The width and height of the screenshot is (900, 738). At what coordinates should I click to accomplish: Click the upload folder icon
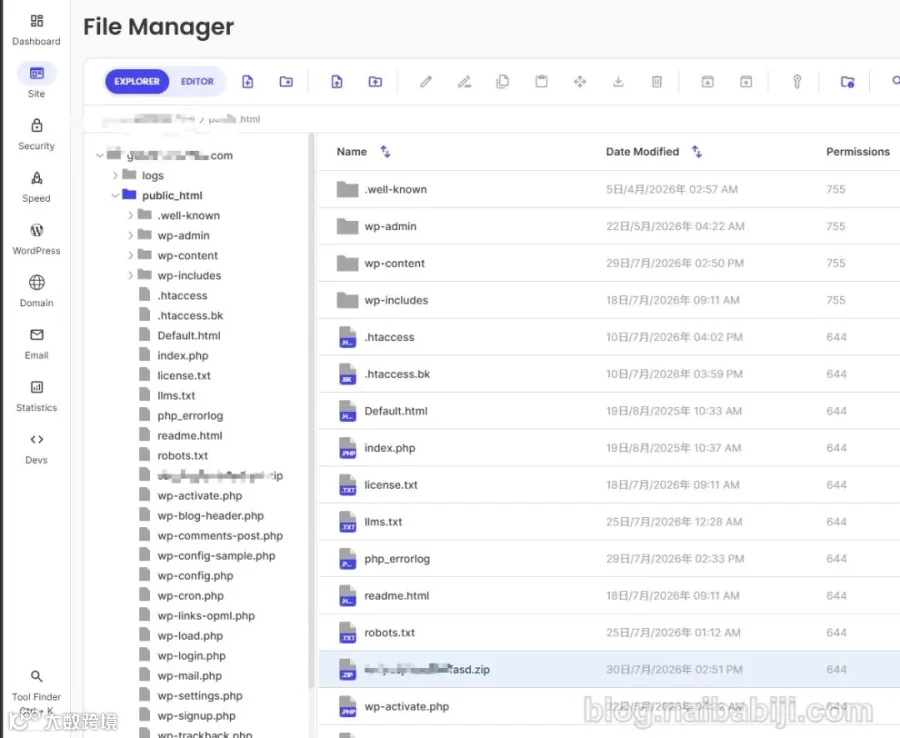click(x=375, y=81)
